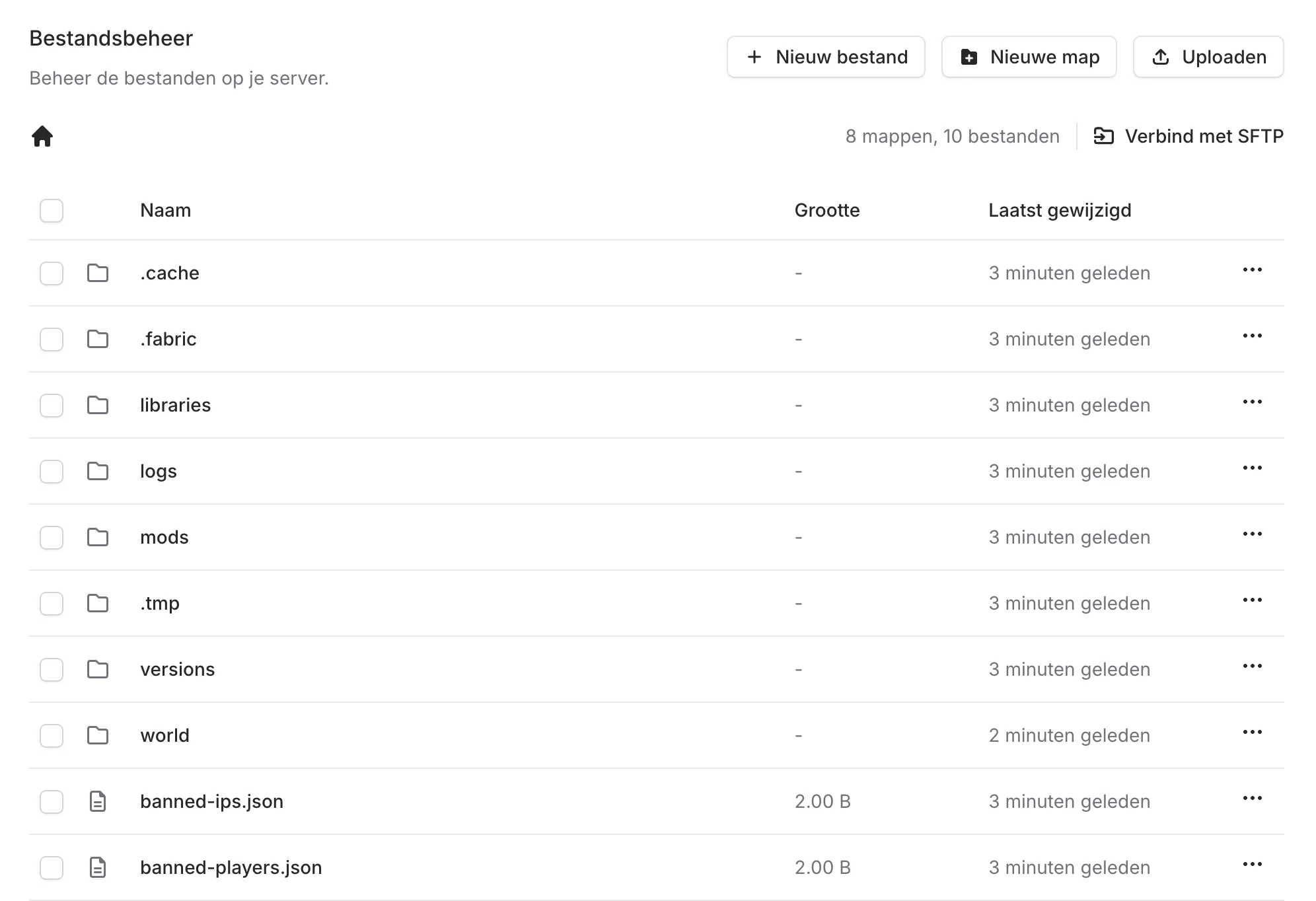Sort by Laatst gewijzigd column
Screen dimensions: 1316x901
tap(1060, 210)
